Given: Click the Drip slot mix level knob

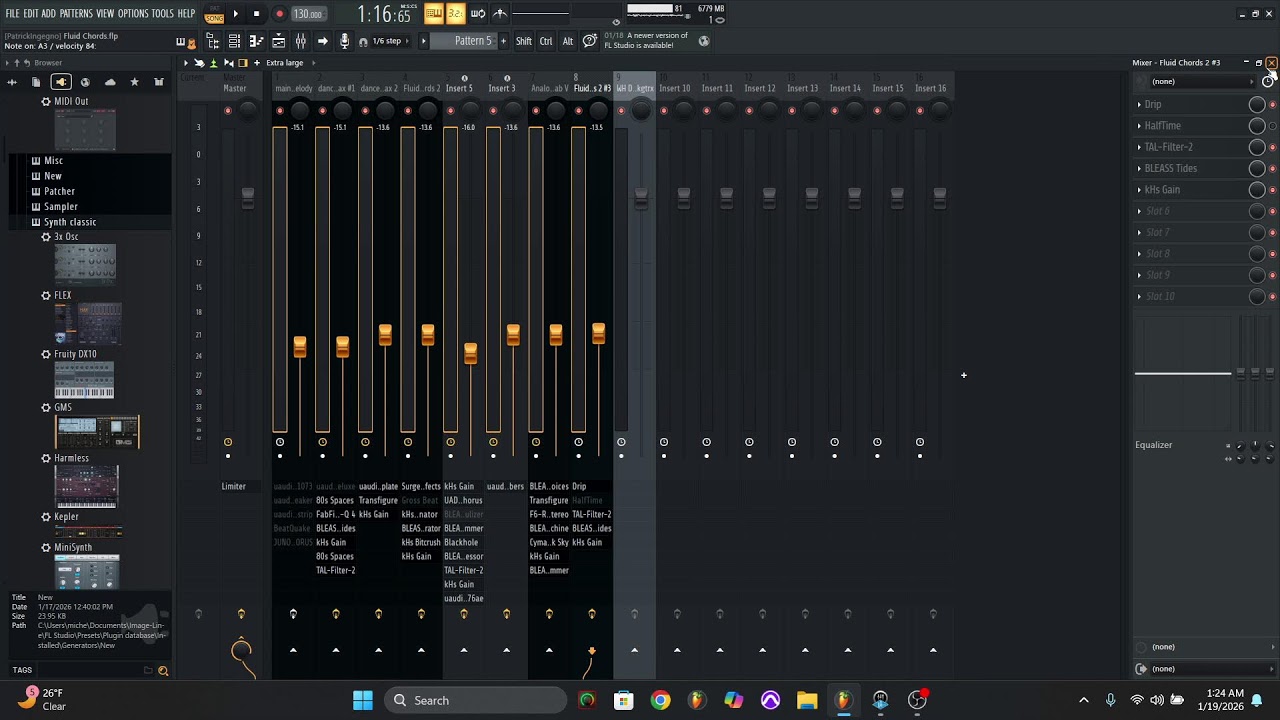Looking at the screenshot, I should point(1257,104).
